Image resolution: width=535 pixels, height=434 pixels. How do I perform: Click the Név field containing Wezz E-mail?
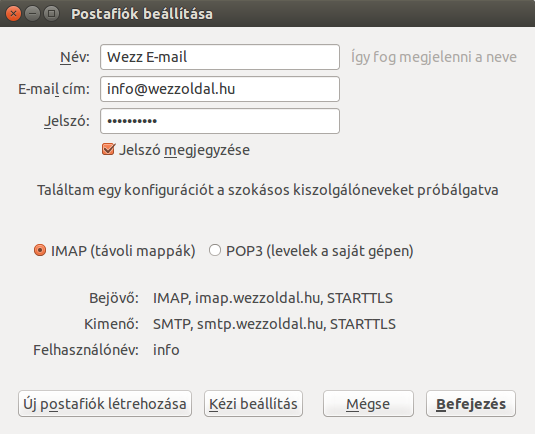click(x=220, y=57)
